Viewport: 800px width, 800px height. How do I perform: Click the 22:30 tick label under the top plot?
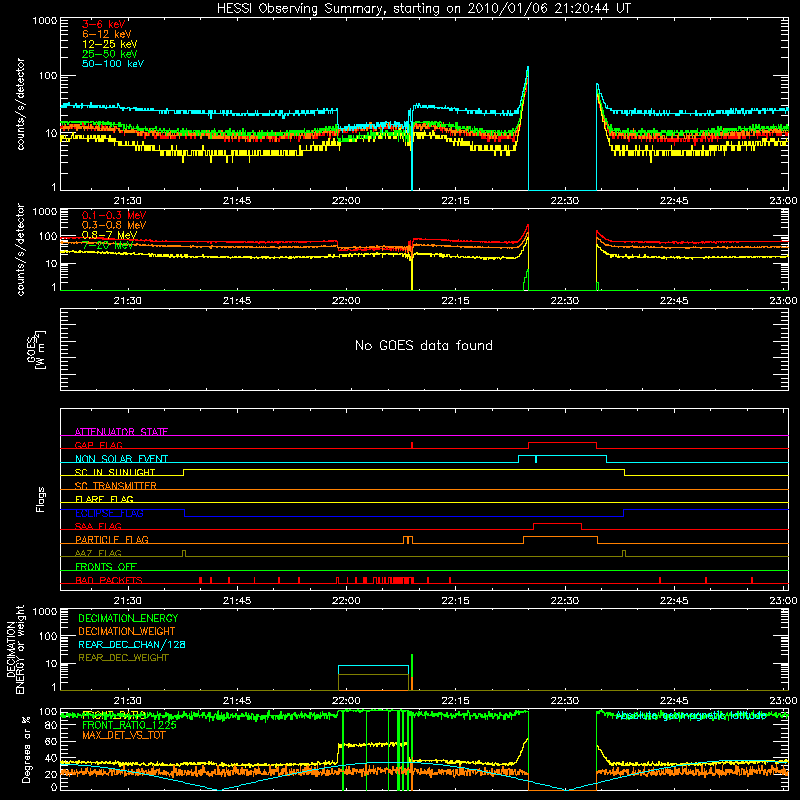click(565, 201)
